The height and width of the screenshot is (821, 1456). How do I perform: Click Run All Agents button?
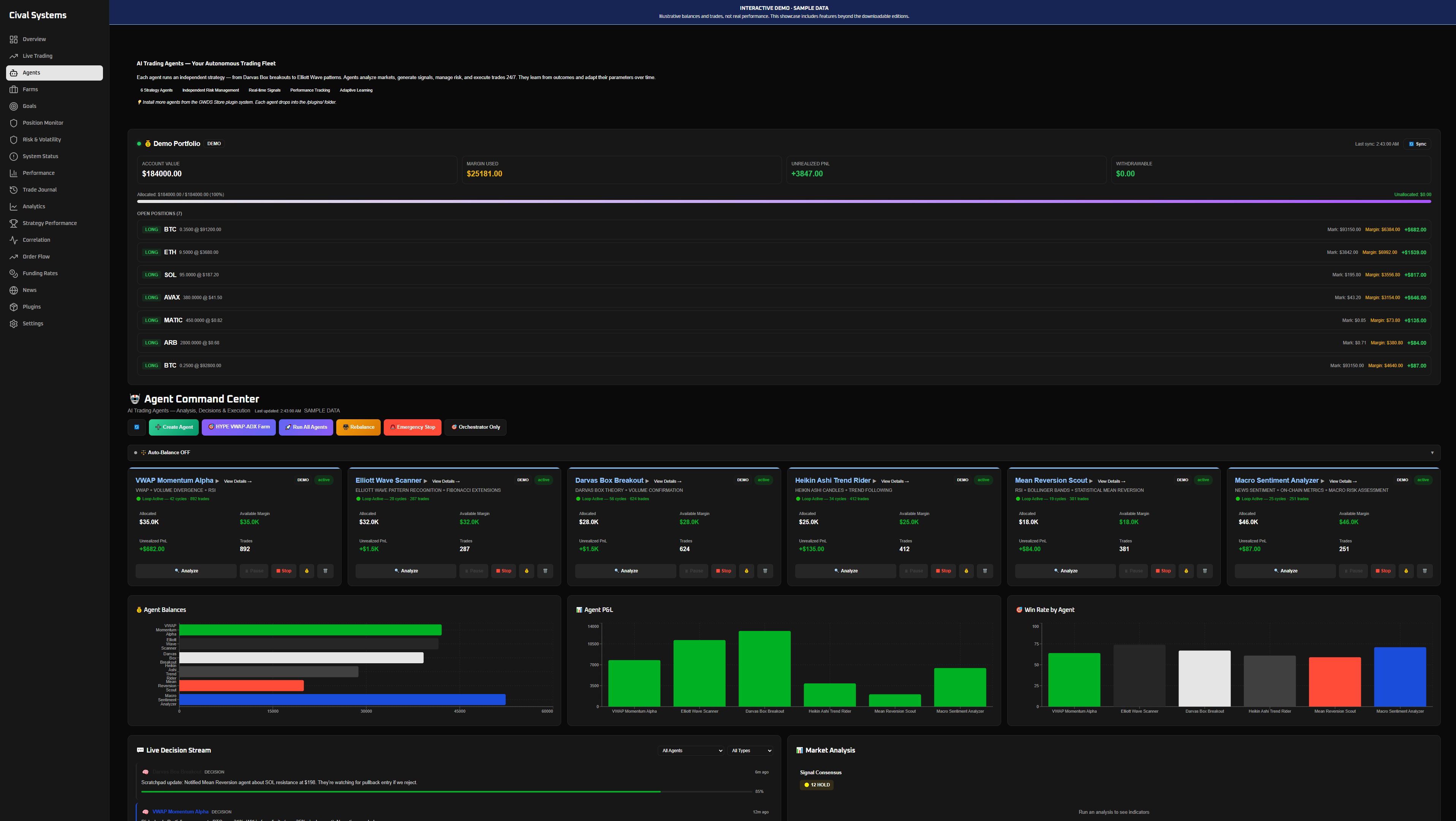click(306, 427)
